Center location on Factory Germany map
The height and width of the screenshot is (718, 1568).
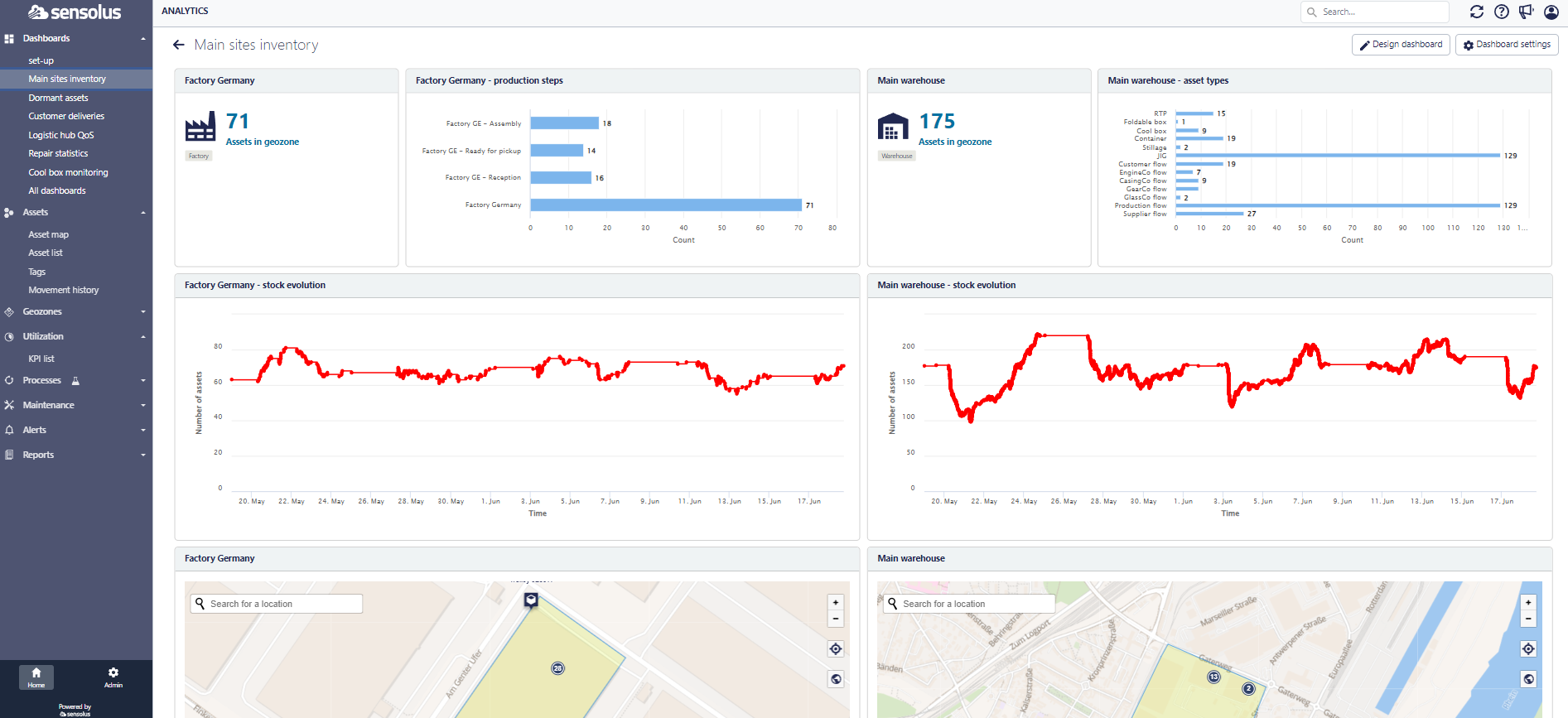click(x=836, y=649)
